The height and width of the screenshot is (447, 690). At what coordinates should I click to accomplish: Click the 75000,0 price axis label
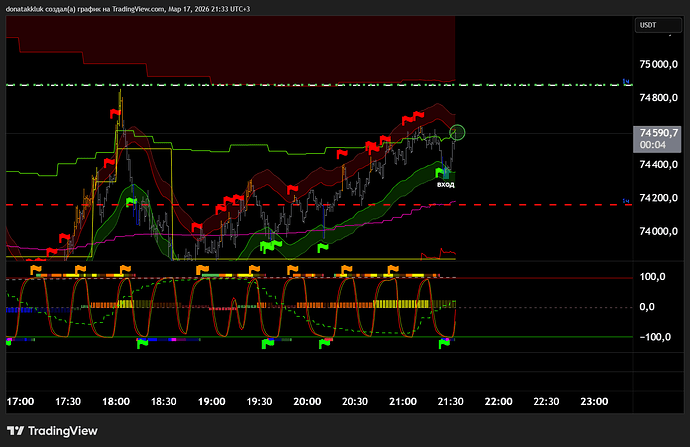click(x=661, y=64)
